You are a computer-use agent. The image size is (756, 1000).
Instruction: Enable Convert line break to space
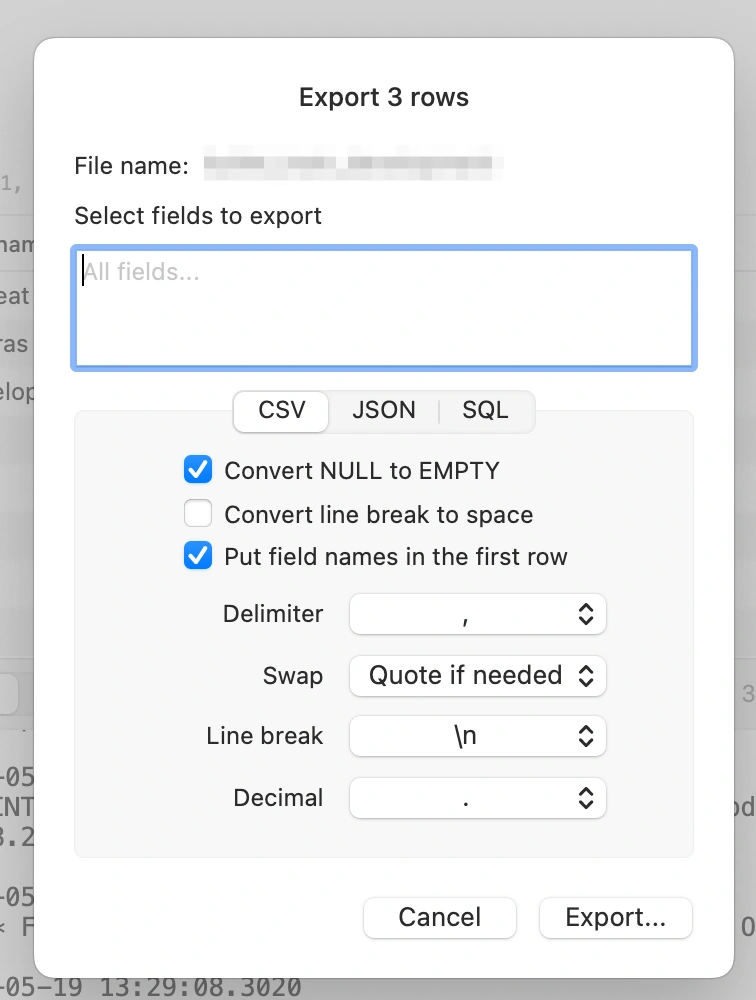pos(198,513)
